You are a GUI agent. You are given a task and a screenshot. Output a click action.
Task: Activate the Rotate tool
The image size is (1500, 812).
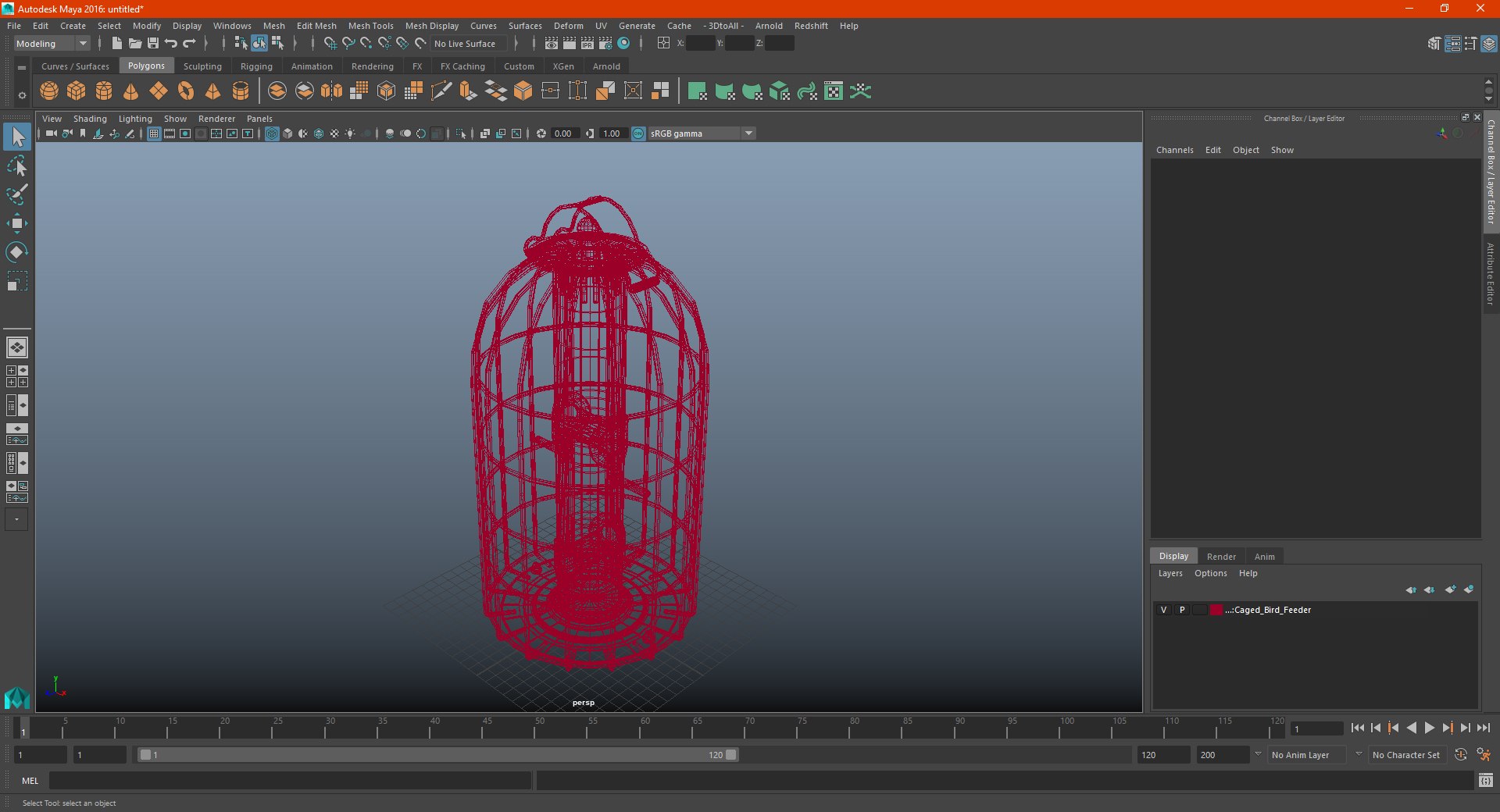pyautogui.click(x=17, y=252)
